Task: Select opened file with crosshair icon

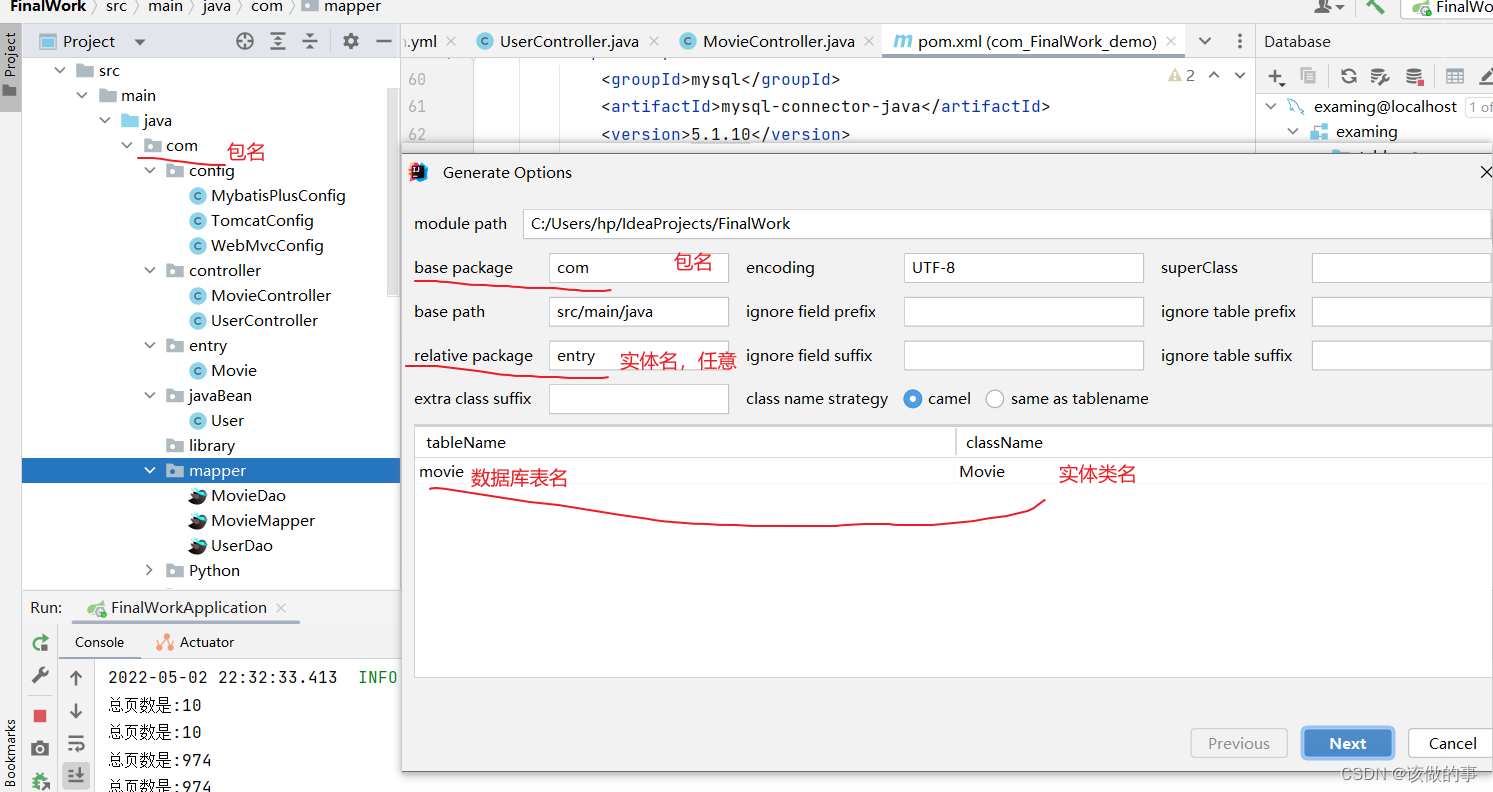Action: coord(245,41)
